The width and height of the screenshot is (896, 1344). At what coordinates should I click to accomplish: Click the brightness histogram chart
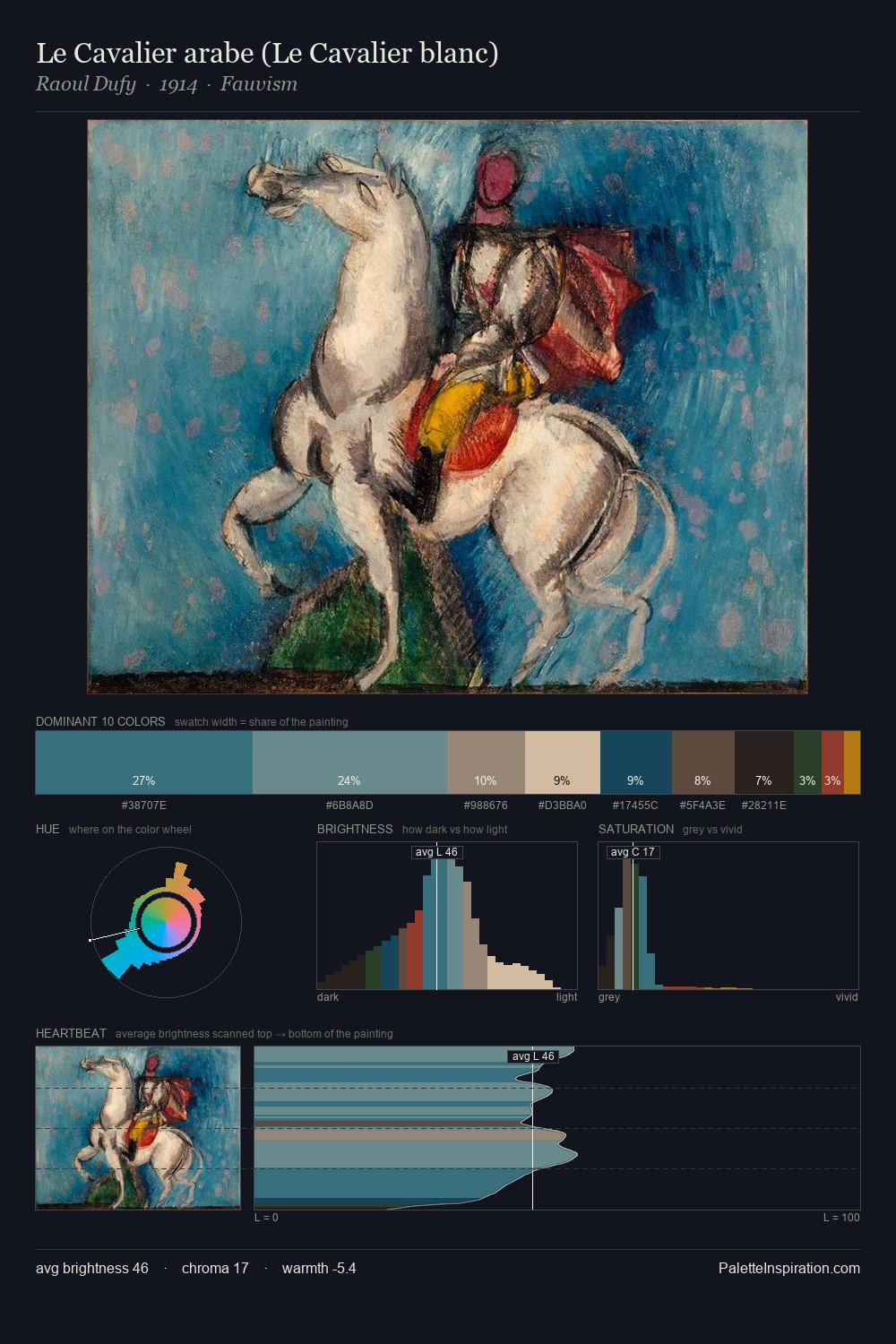pyautogui.click(x=447, y=916)
